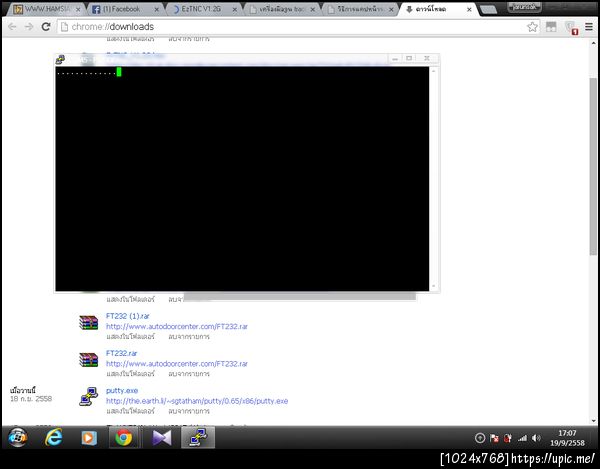The width and height of the screenshot is (600, 469).
Task: Open Visual Studio from taskbar
Action: pyautogui.click(x=161, y=437)
